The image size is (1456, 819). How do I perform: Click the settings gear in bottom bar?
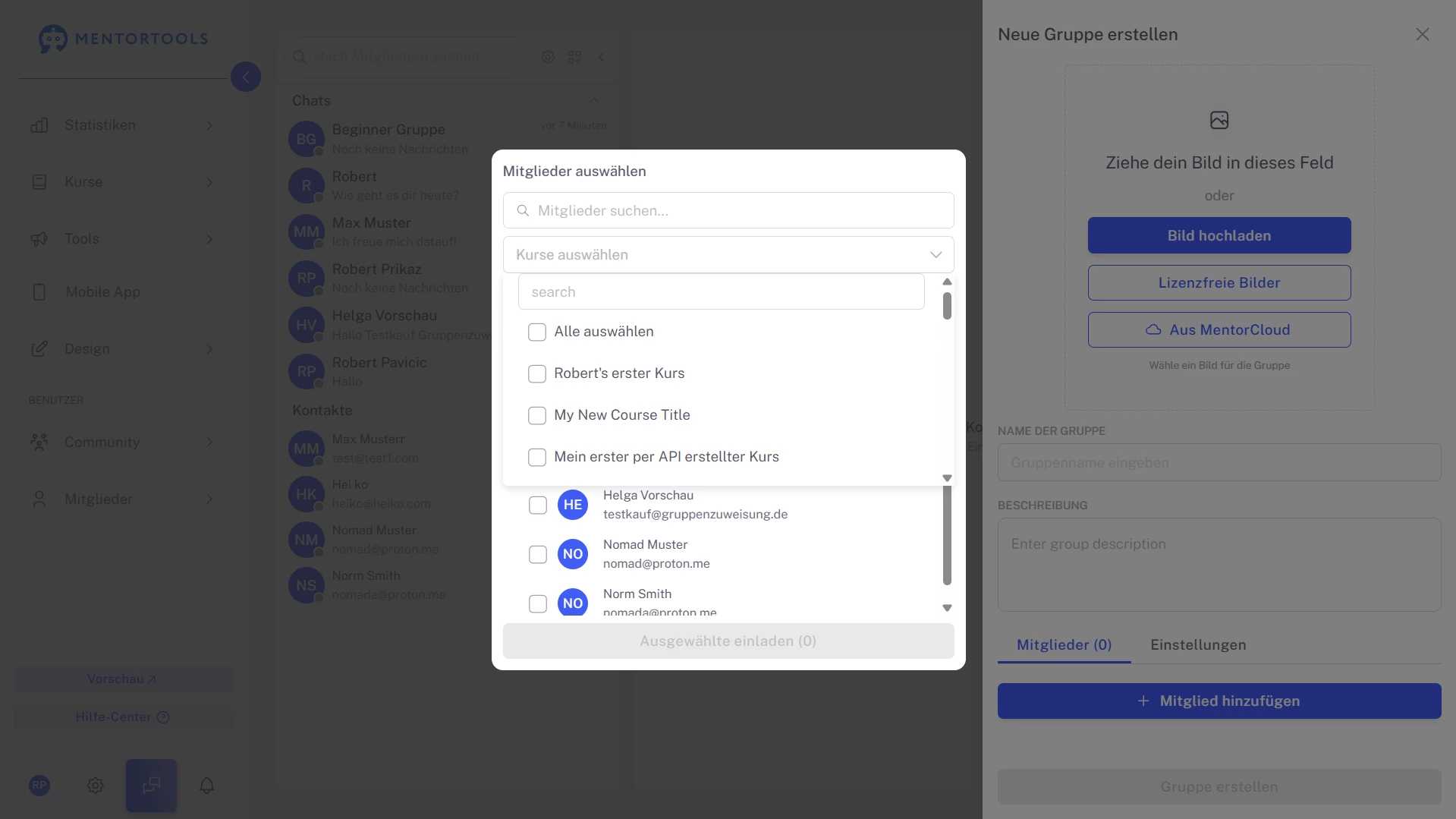95,785
